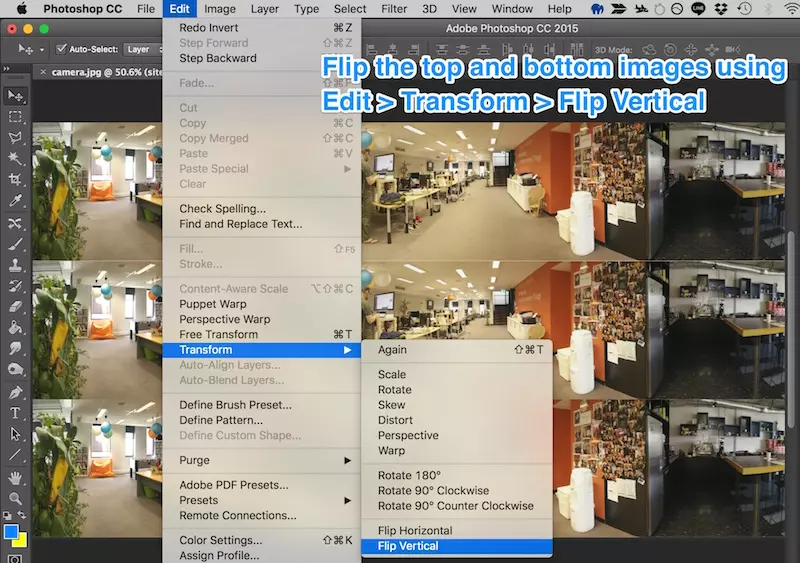
Task: Choose Step Backward in Edit menu
Action: 262,58
